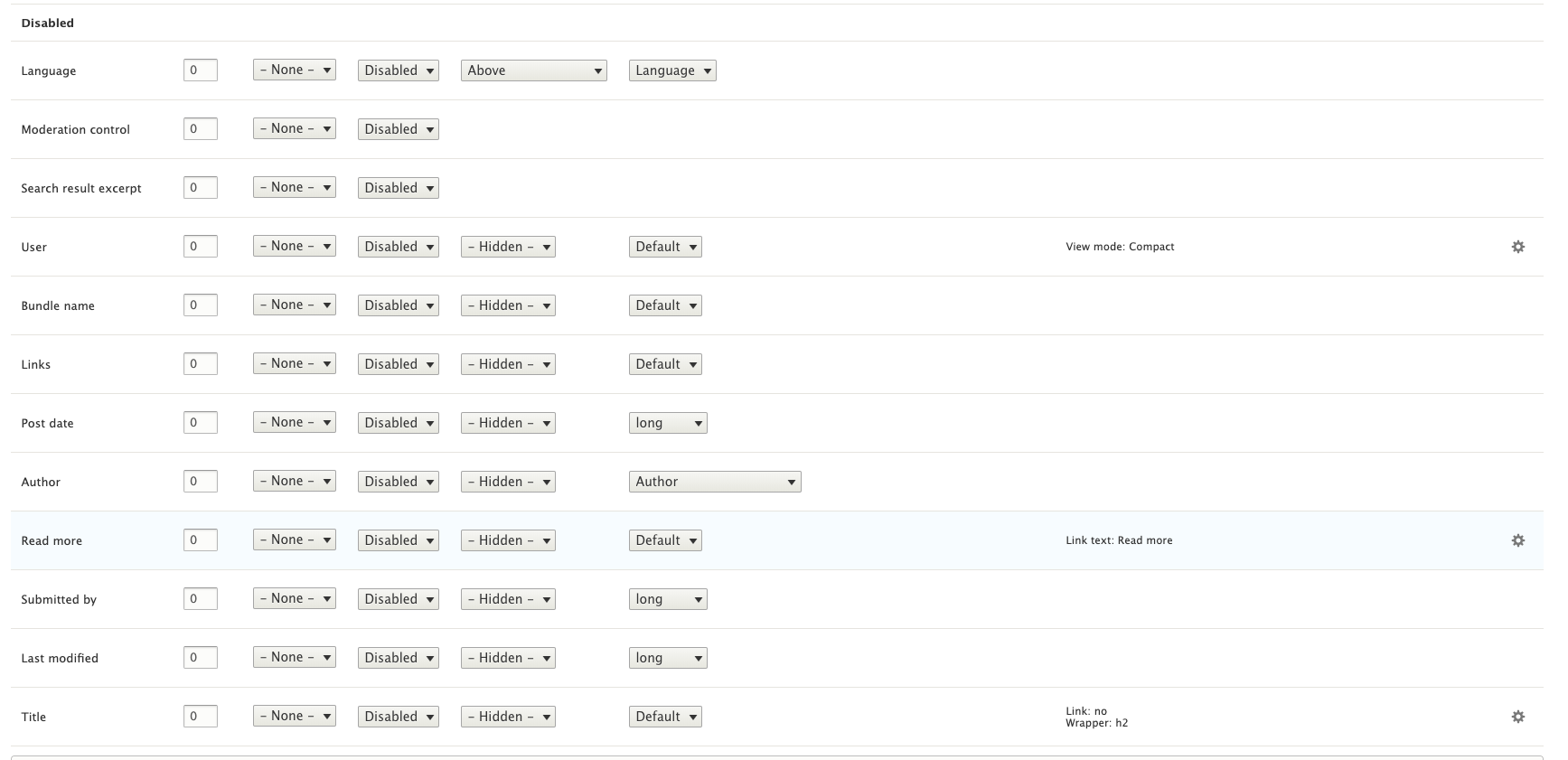Expand Bundle name format Default dropdown

pyautogui.click(x=665, y=305)
